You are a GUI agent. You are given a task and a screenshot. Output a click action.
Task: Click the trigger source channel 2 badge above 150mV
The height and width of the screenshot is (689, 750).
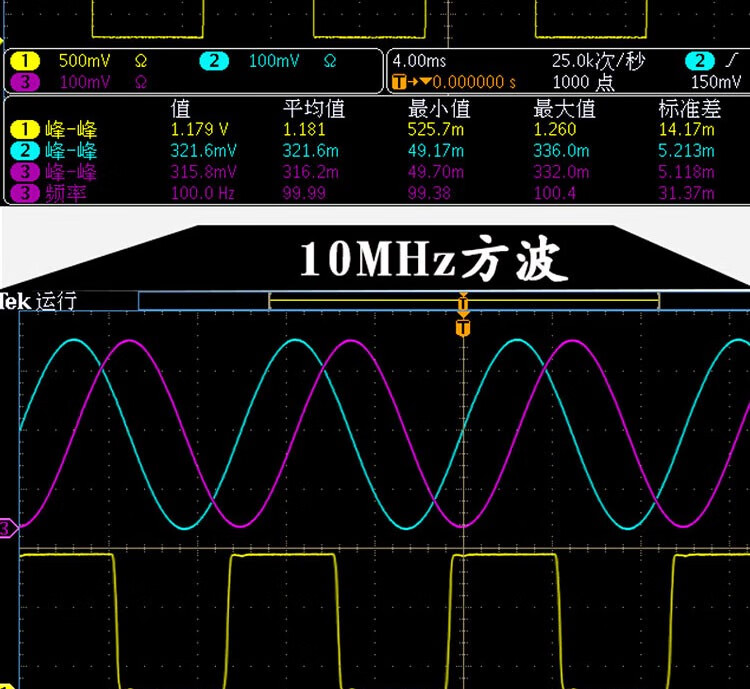tap(700, 61)
